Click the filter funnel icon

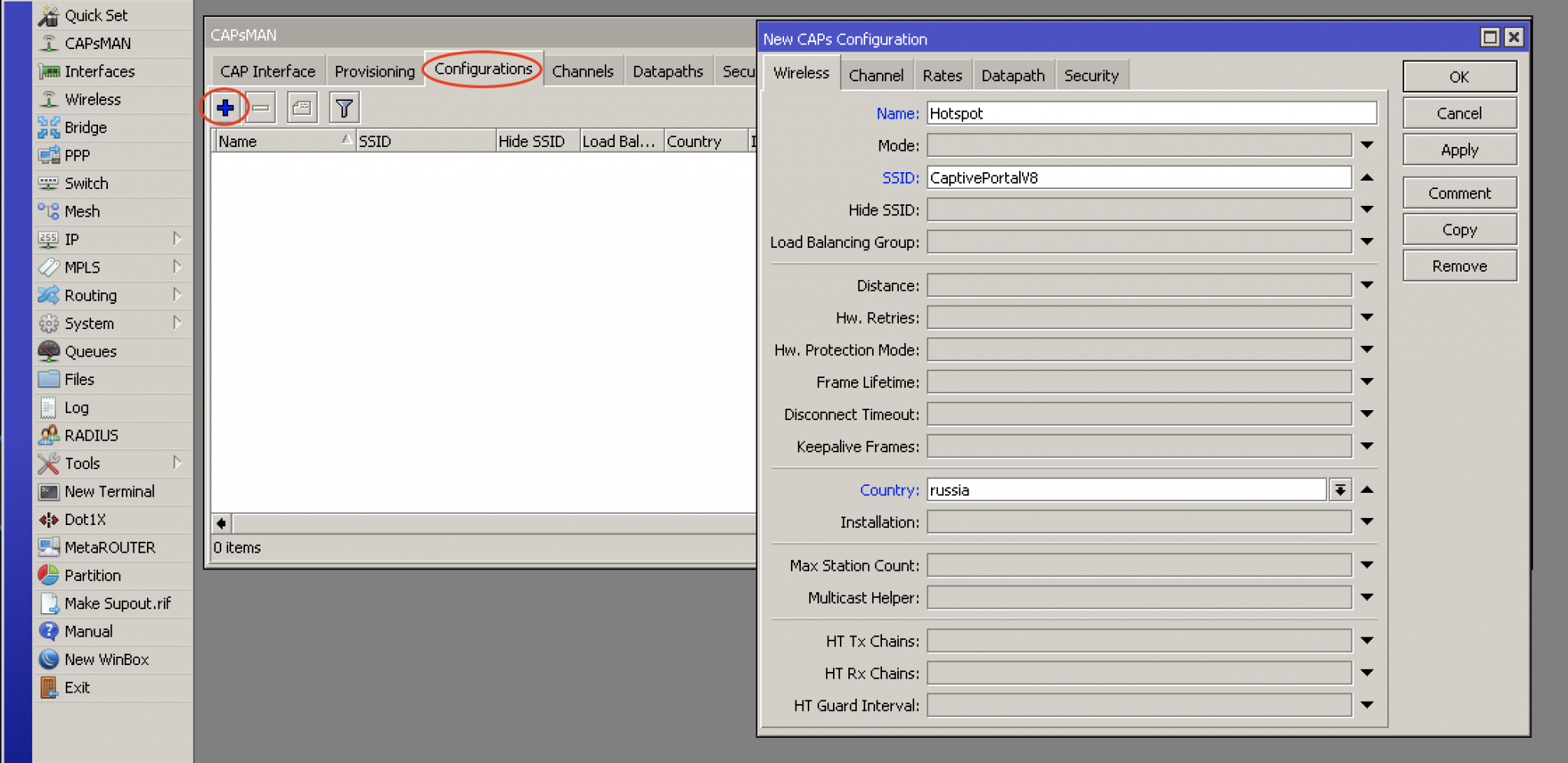point(344,108)
